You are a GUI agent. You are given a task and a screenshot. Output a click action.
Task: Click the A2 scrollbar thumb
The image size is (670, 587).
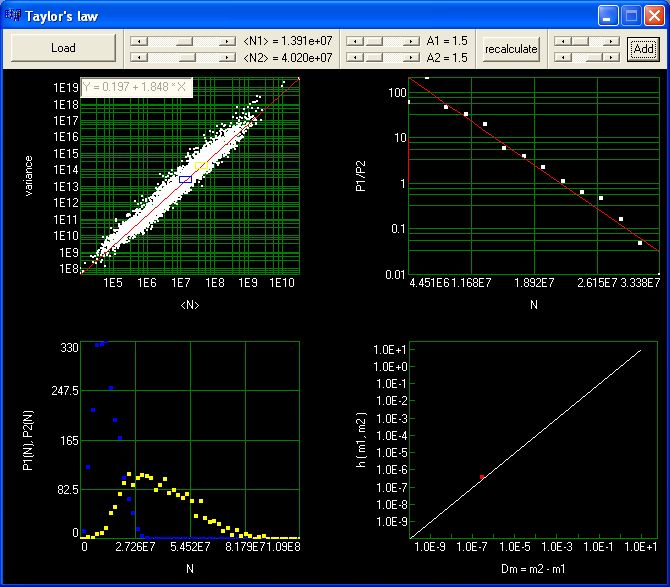pyautogui.click(x=374, y=57)
